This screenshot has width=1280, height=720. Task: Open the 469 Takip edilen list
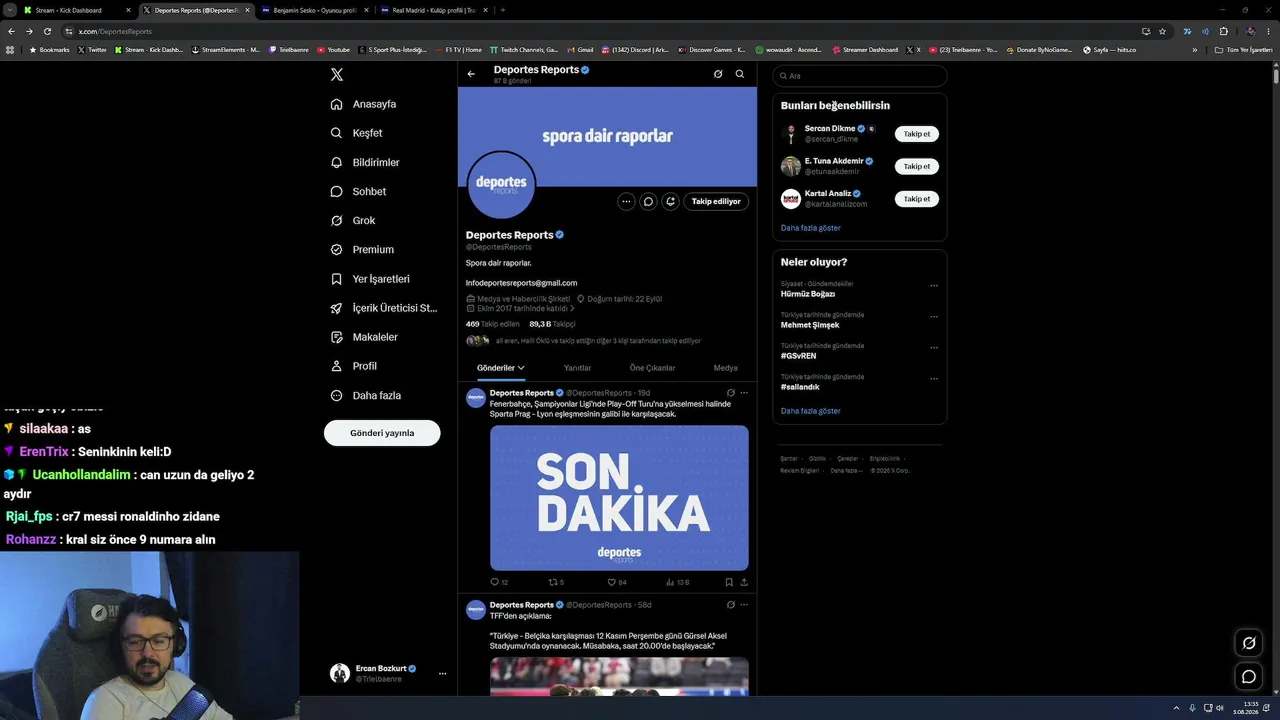point(492,324)
